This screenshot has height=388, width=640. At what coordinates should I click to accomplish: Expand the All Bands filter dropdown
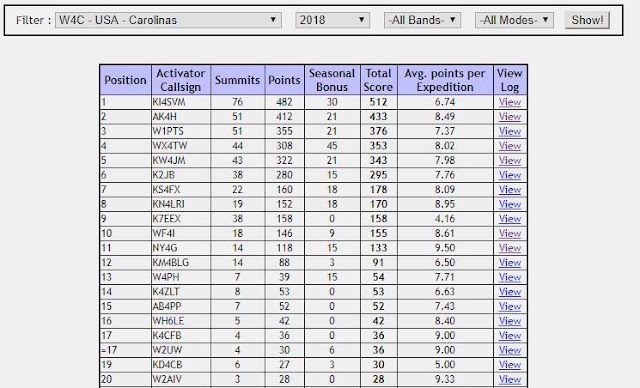click(x=422, y=20)
